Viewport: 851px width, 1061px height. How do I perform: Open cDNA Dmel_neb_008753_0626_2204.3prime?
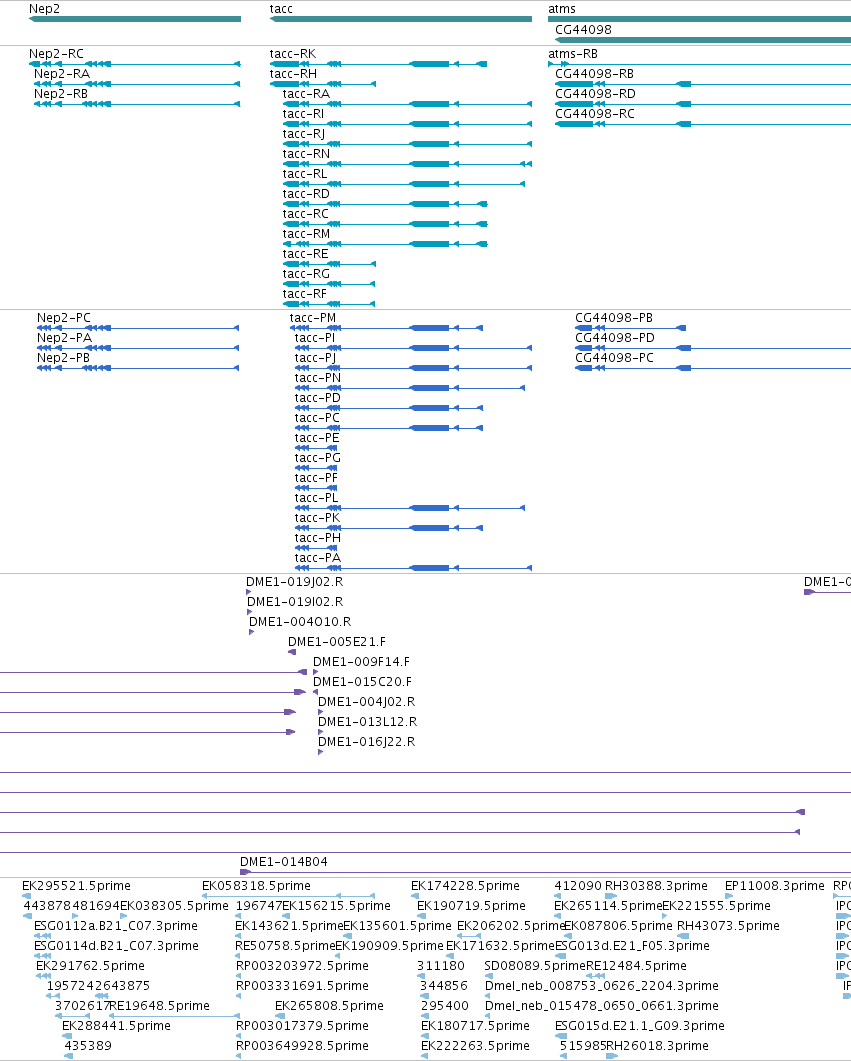coord(602,985)
